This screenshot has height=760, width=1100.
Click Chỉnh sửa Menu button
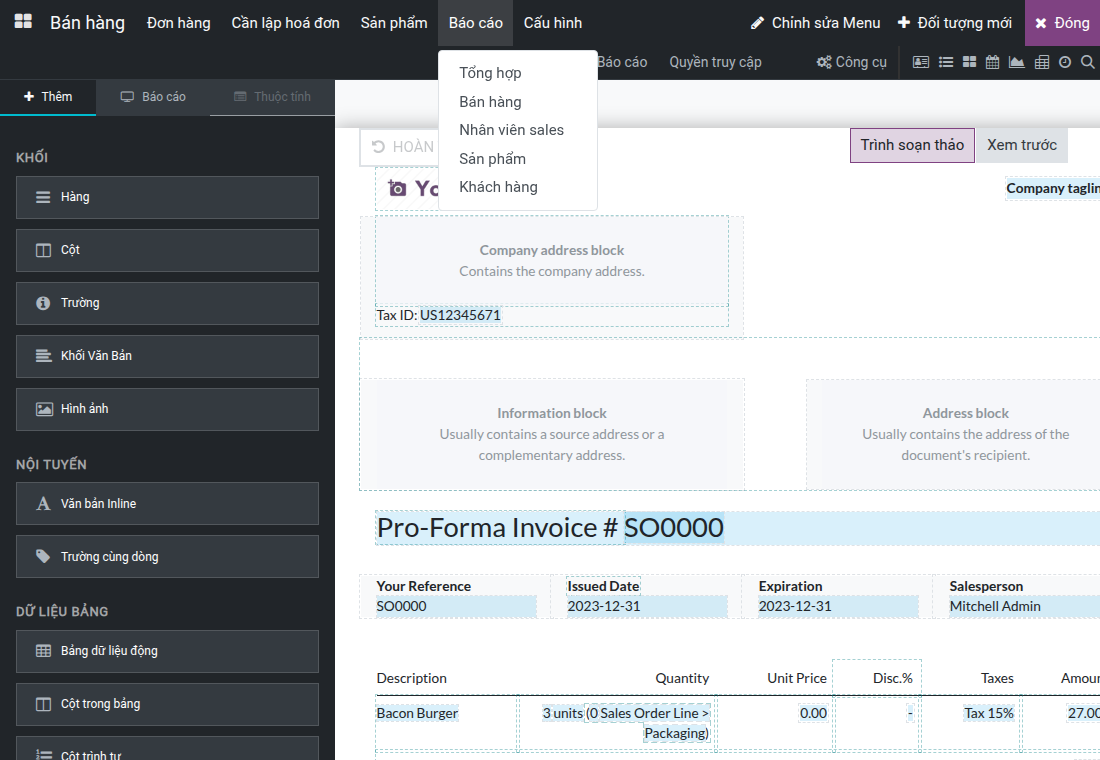pyautogui.click(x=815, y=23)
